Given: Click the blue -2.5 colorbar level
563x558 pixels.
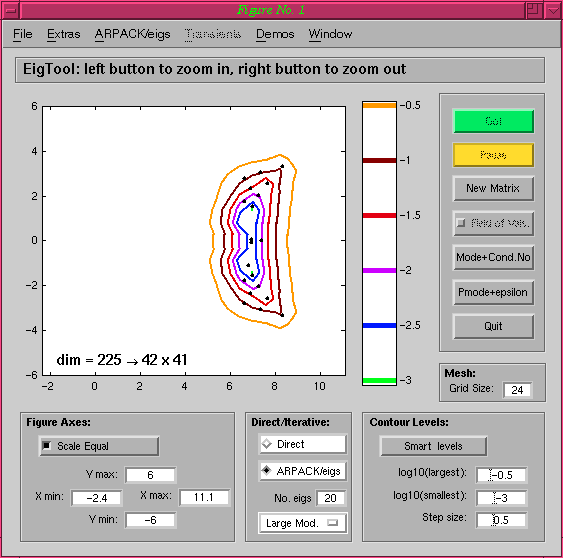Looking at the screenshot, I should tap(379, 325).
